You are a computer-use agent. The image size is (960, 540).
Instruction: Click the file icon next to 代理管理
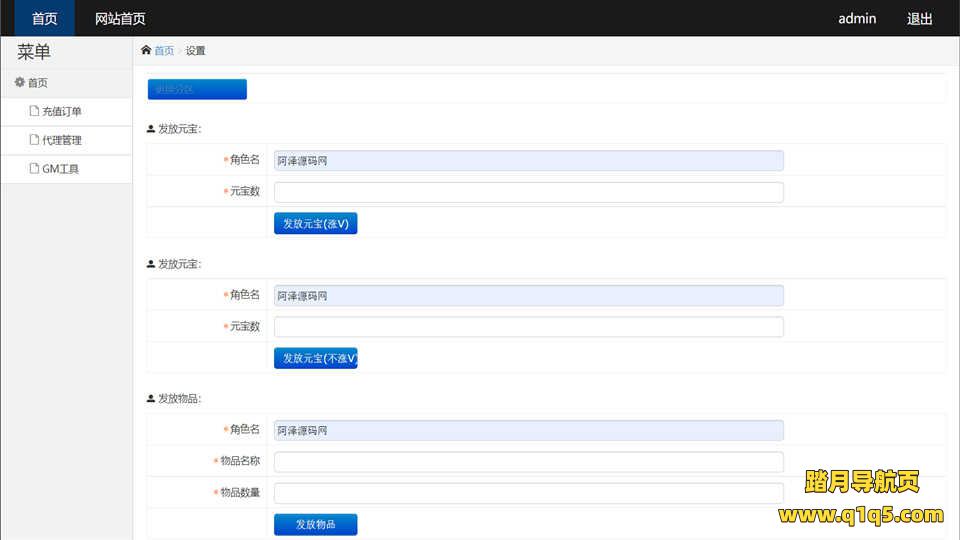(34, 141)
